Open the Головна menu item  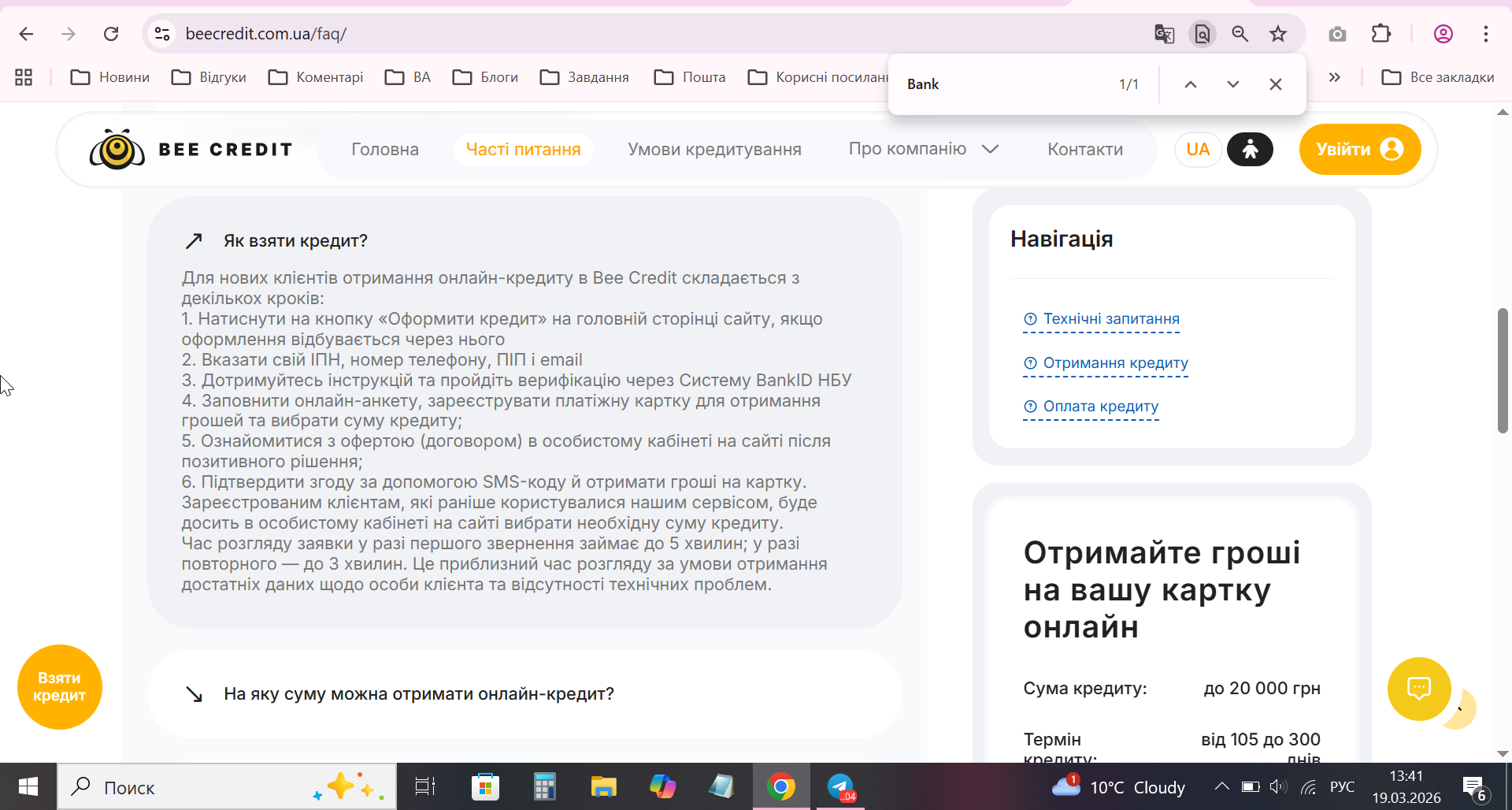point(385,150)
